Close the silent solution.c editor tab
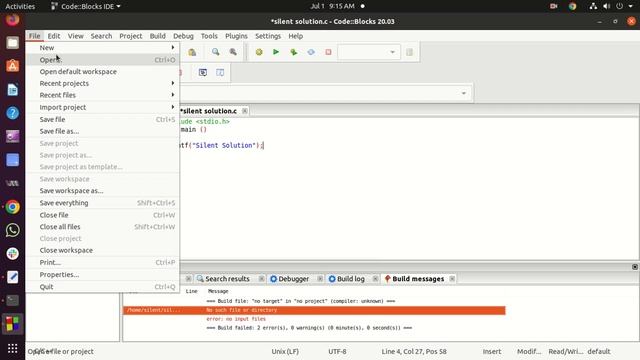This screenshot has width=640, height=360. click(x=244, y=111)
